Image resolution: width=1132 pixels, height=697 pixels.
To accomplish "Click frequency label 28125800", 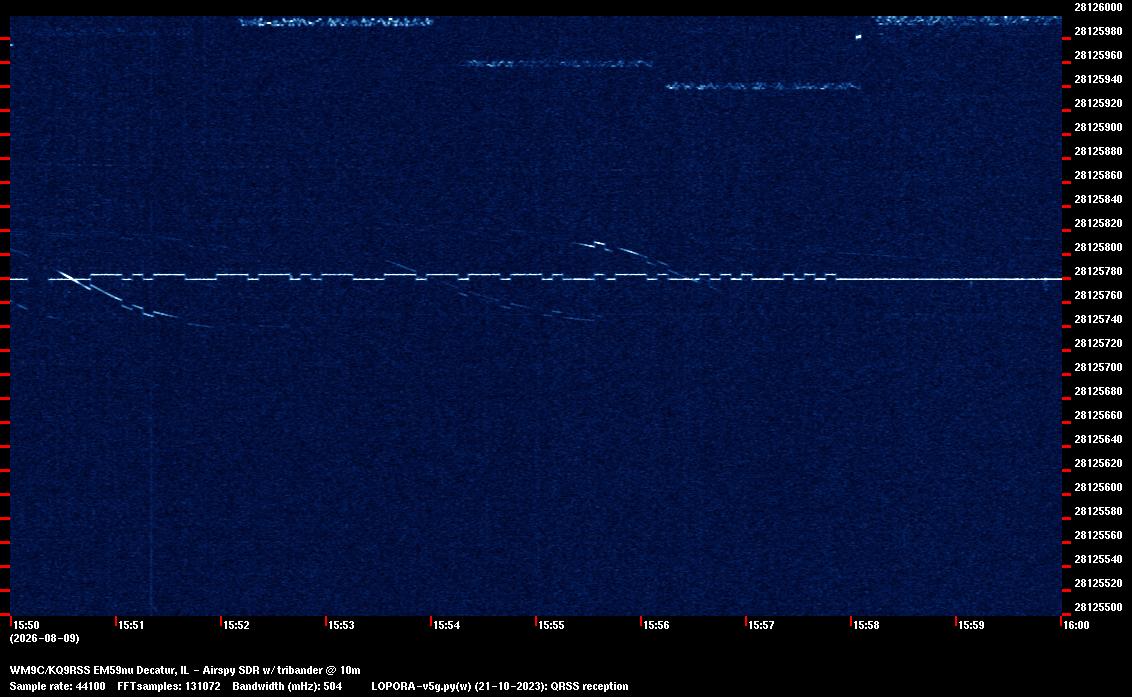I will 1098,247.
